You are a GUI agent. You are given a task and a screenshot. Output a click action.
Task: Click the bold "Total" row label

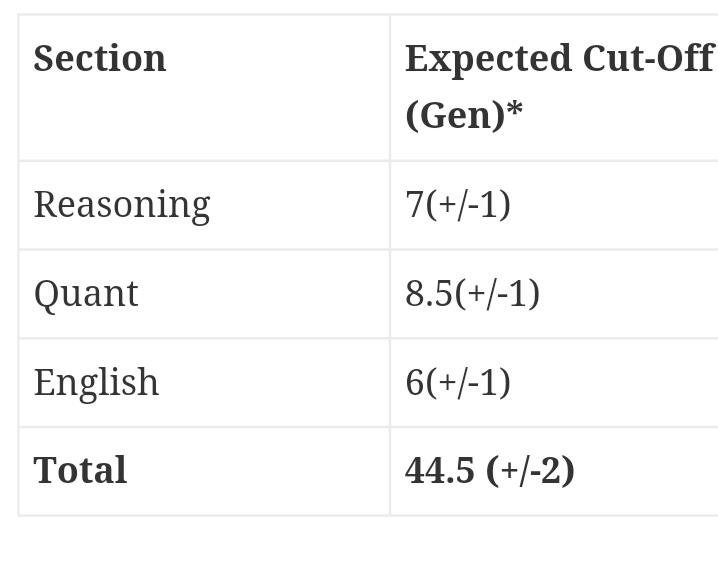(x=80, y=470)
